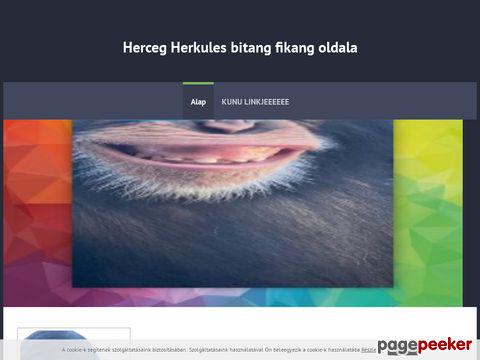Image resolution: width=480 pixels, height=360 pixels.
Task: Click the red 'peeker' part of the logo
Action: coord(445,345)
